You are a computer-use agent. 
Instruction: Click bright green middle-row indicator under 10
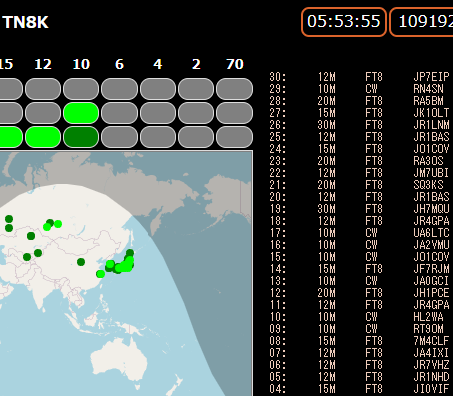(81, 113)
